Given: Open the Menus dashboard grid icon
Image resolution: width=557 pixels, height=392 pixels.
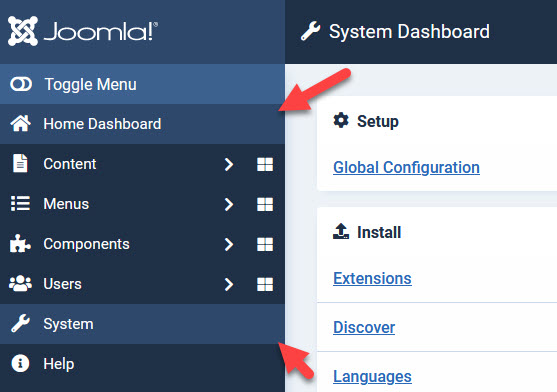Looking at the screenshot, I should pos(265,204).
